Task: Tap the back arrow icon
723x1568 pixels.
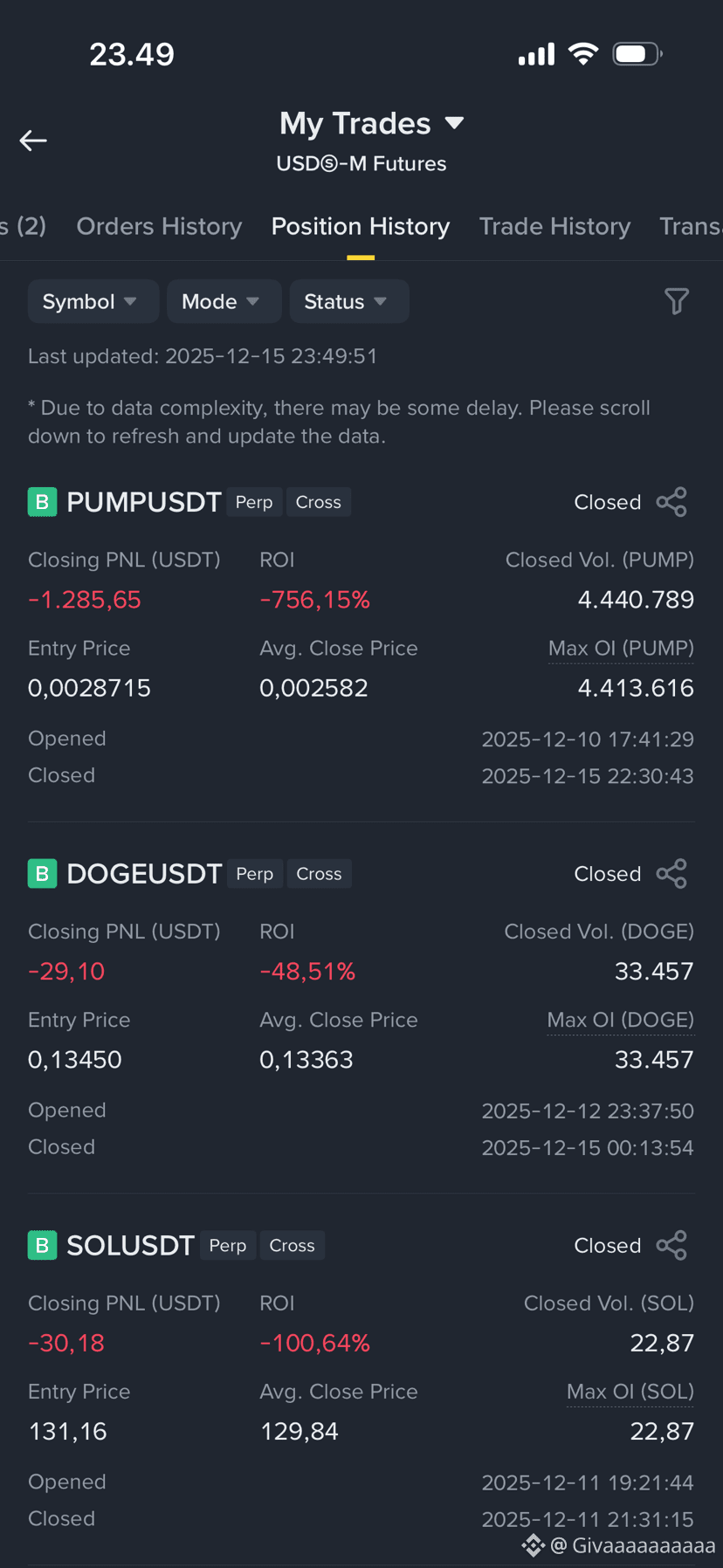Action: click(x=33, y=141)
